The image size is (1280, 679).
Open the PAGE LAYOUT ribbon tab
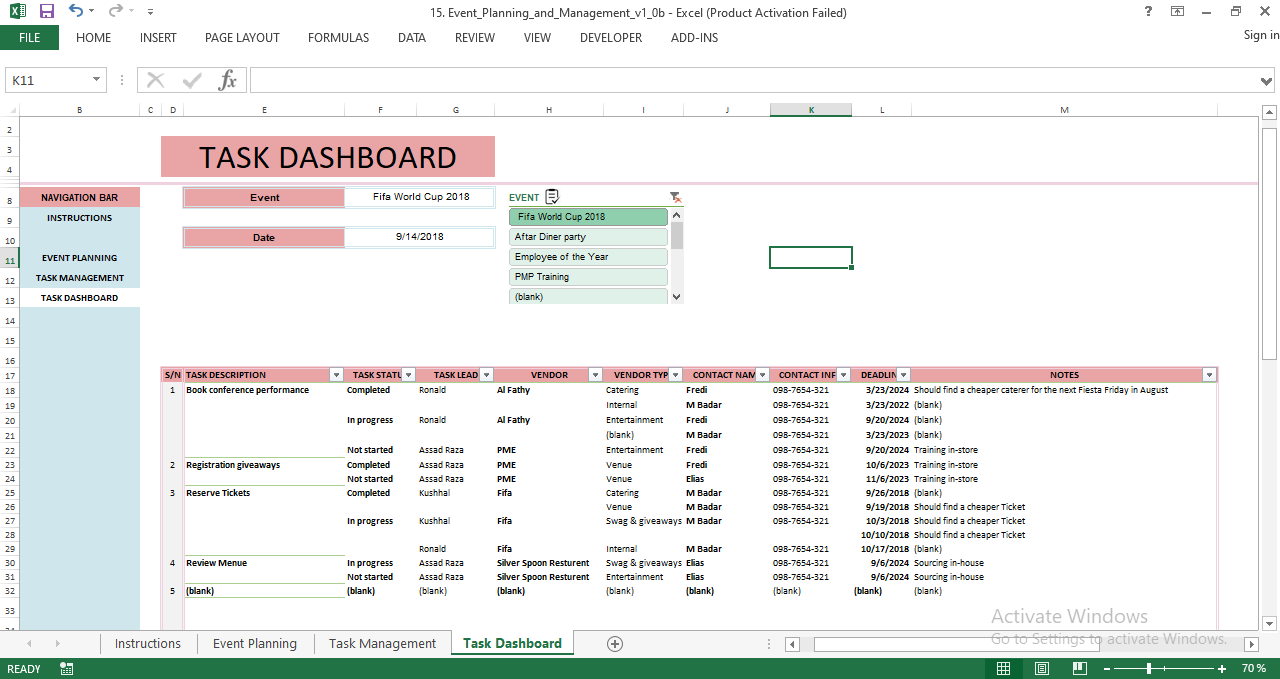242,38
